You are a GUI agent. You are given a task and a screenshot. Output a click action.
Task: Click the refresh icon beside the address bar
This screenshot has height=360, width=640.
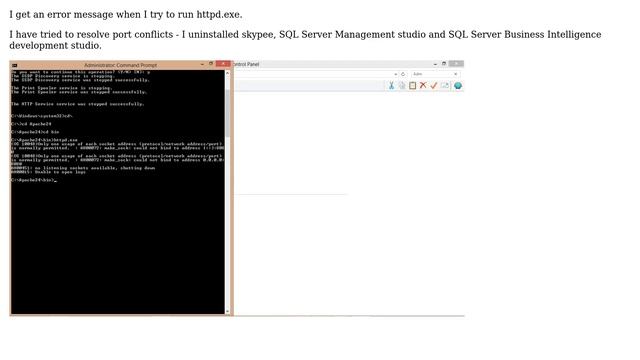point(403,74)
